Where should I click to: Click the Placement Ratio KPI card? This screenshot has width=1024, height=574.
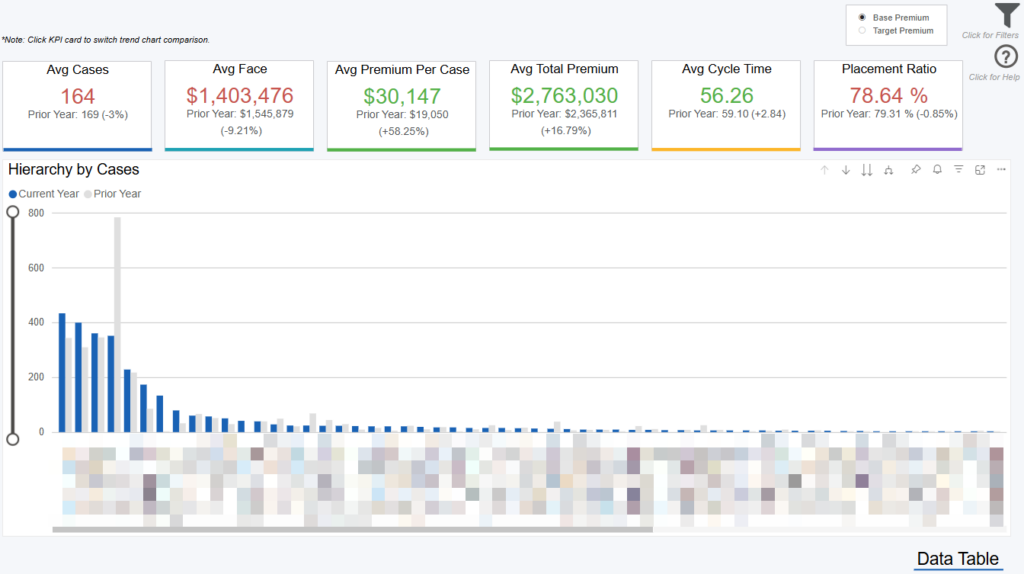pos(888,105)
